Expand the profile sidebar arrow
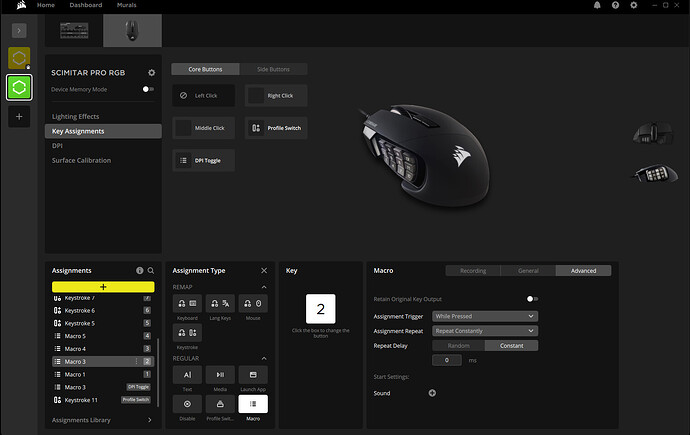Image resolution: width=690 pixels, height=435 pixels. (19, 30)
